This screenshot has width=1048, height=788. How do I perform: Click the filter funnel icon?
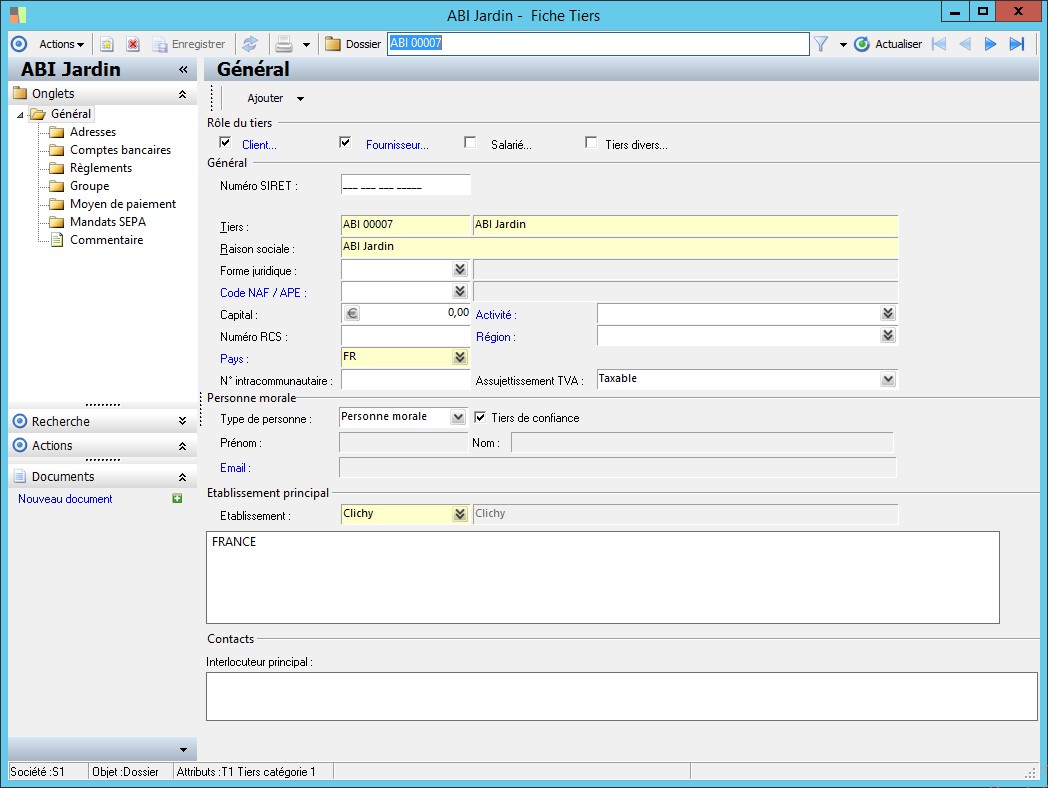[820, 44]
